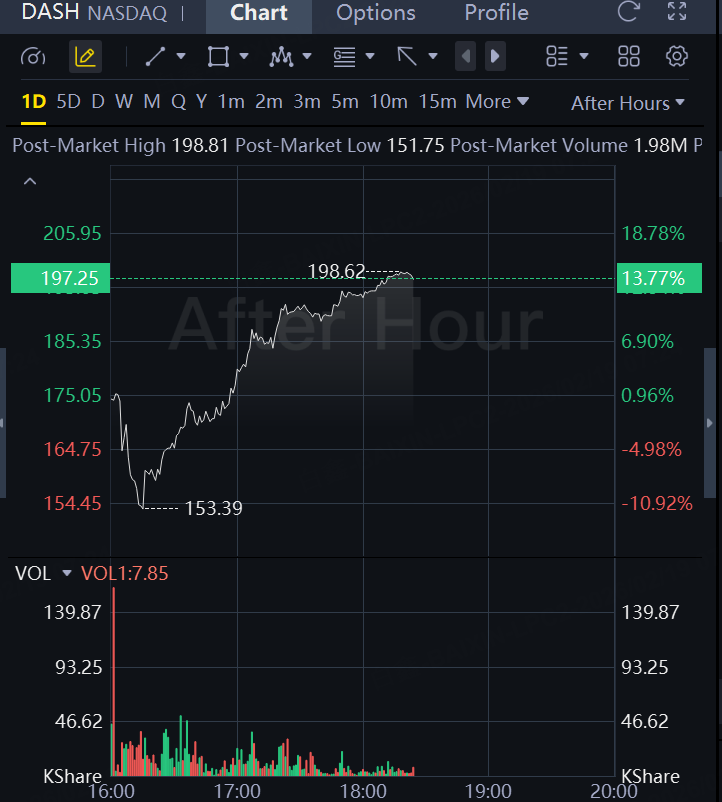Click the 198.62 high point label
Image resolution: width=722 pixels, height=802 pixels.
[336, 271]
